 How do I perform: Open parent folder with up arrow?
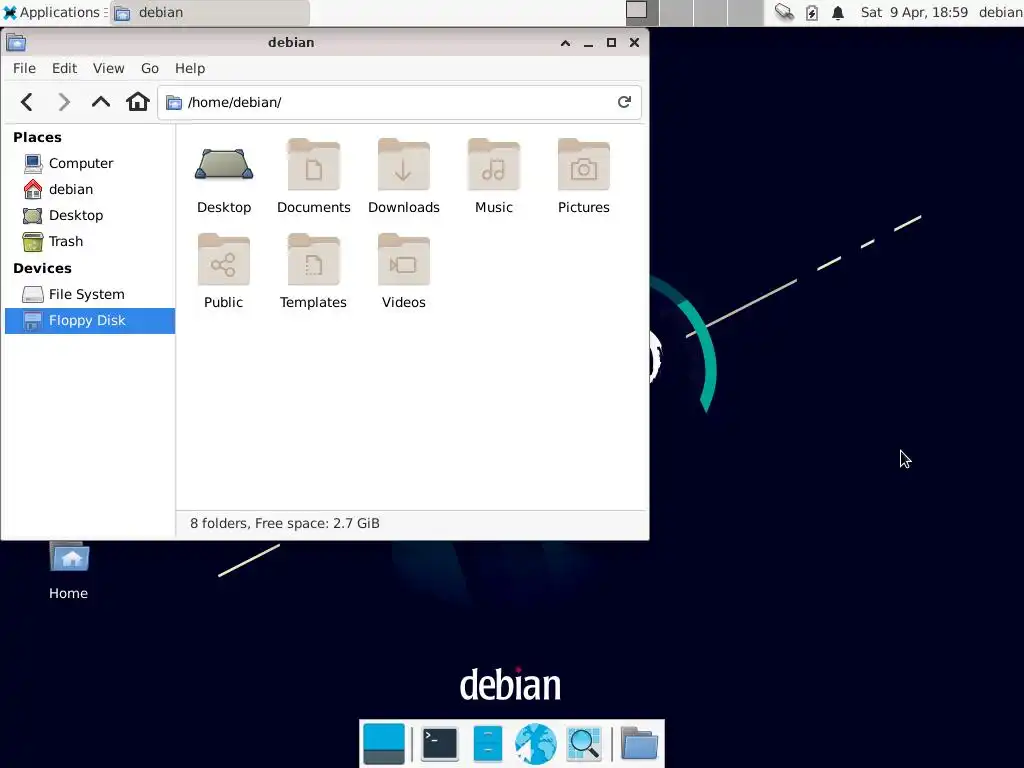pos(101,102)
